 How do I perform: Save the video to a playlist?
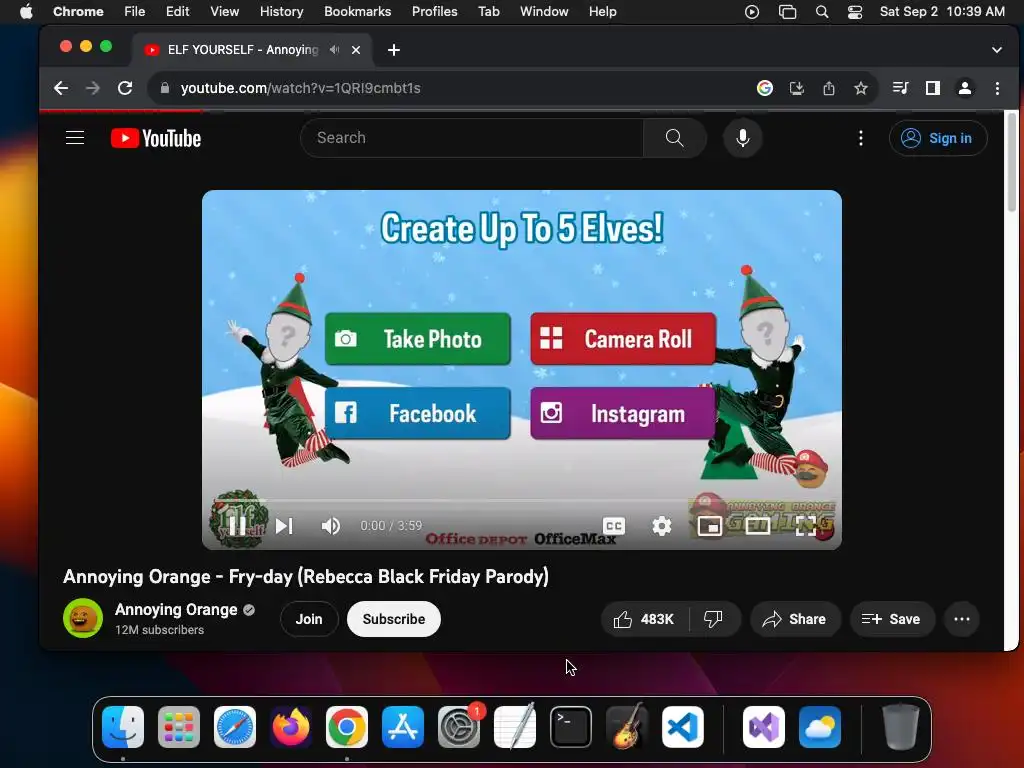pyautogui.click(x=891, y=619)
